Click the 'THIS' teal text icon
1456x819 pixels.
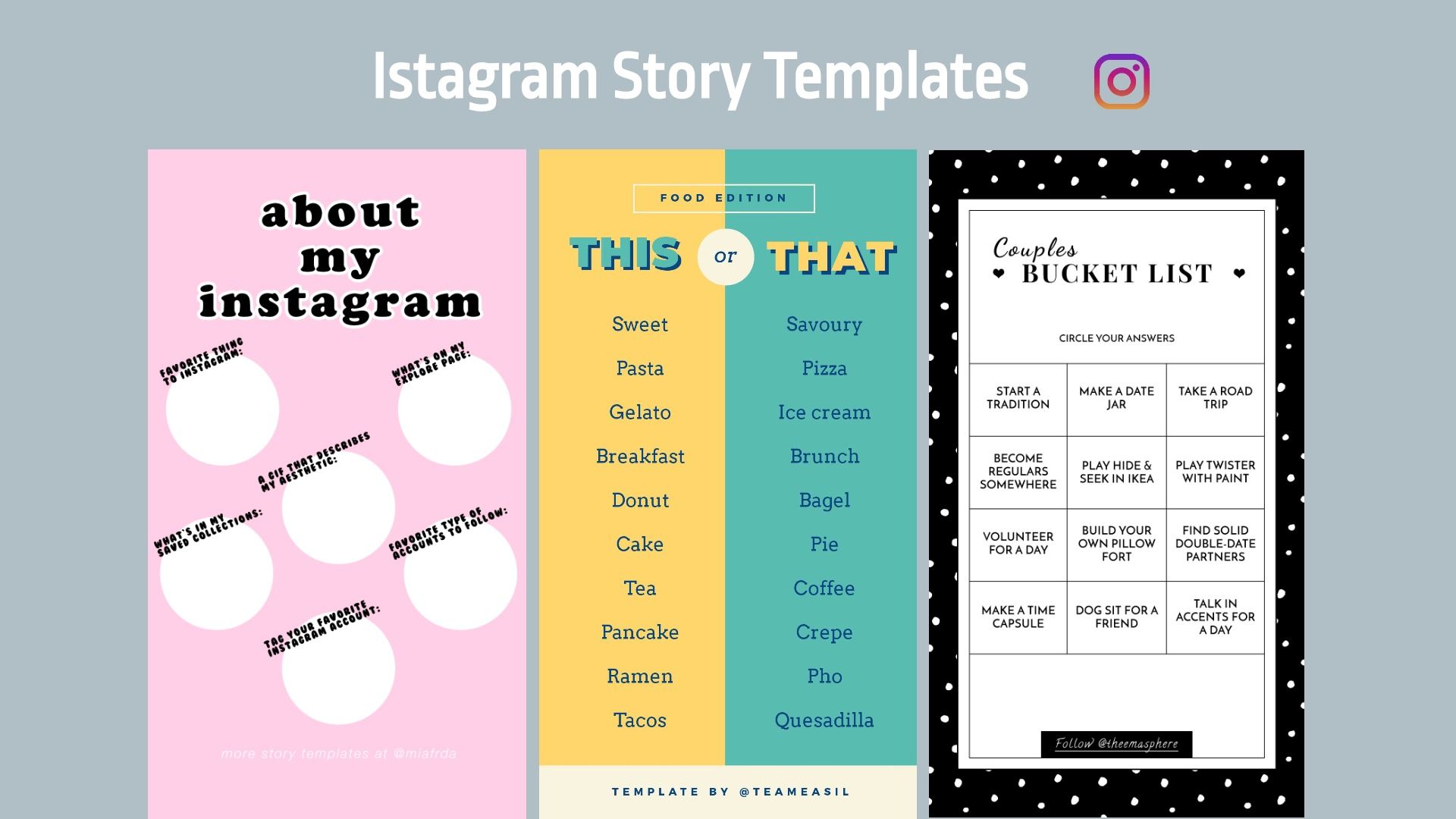click(x=620, y=255)
